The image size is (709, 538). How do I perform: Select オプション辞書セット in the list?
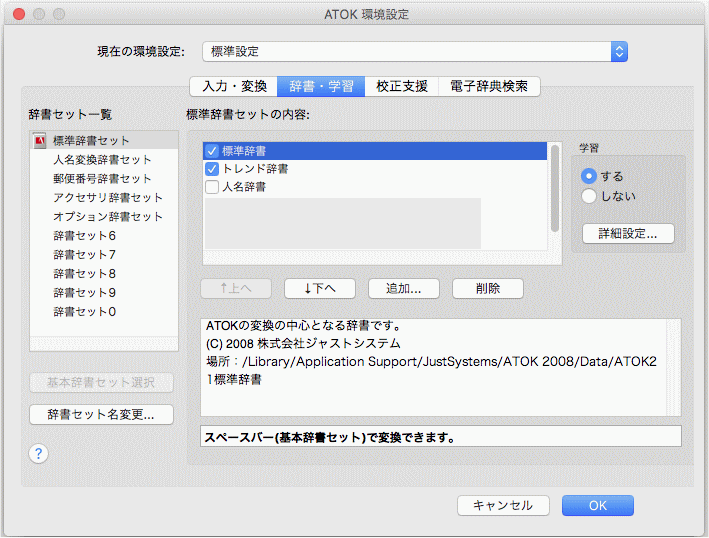tap(104, 217)
